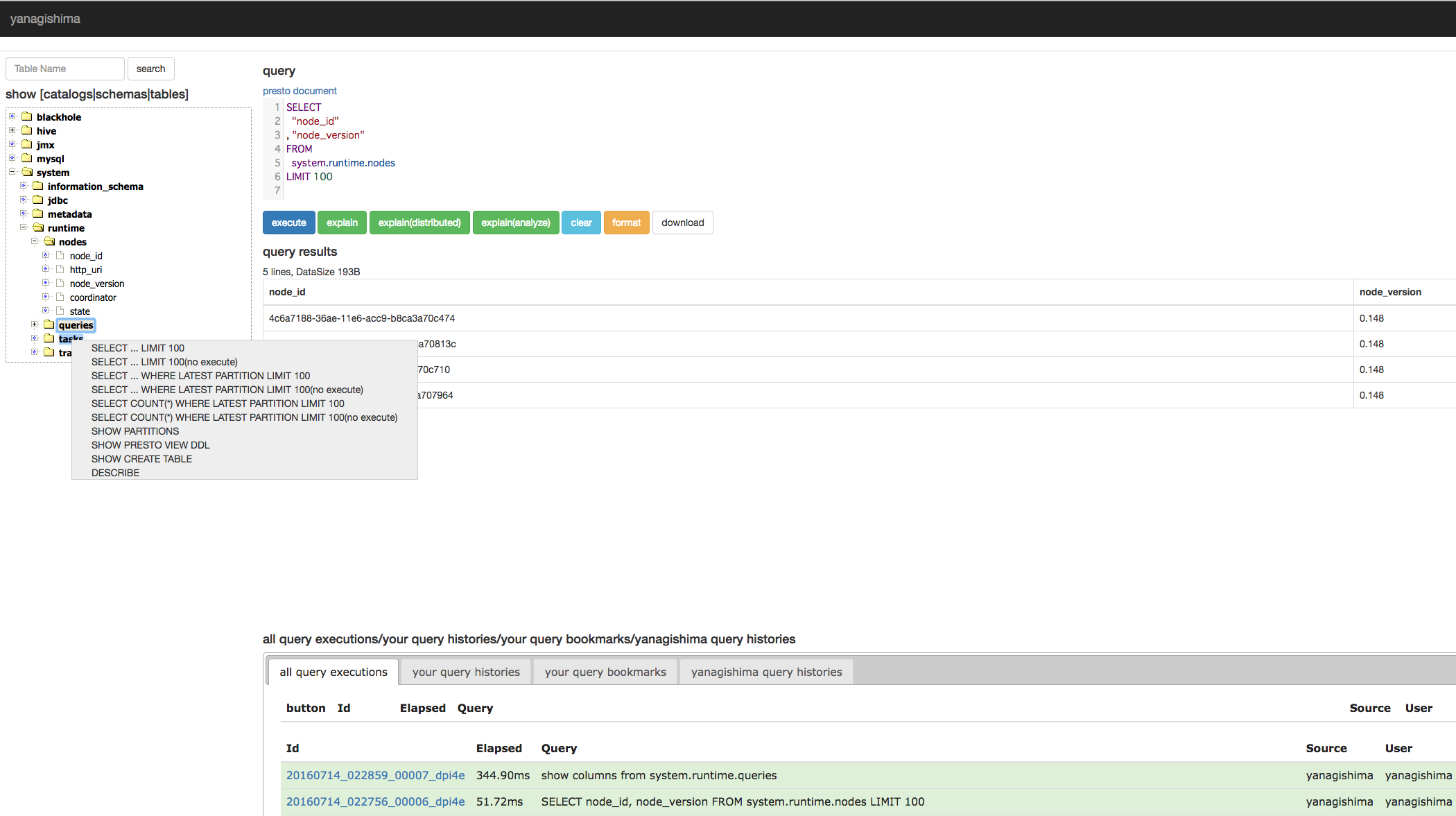This screenshot has height=816, width=1456.
Task: Click the hive catalog folder icon
Action: point(27,130)
